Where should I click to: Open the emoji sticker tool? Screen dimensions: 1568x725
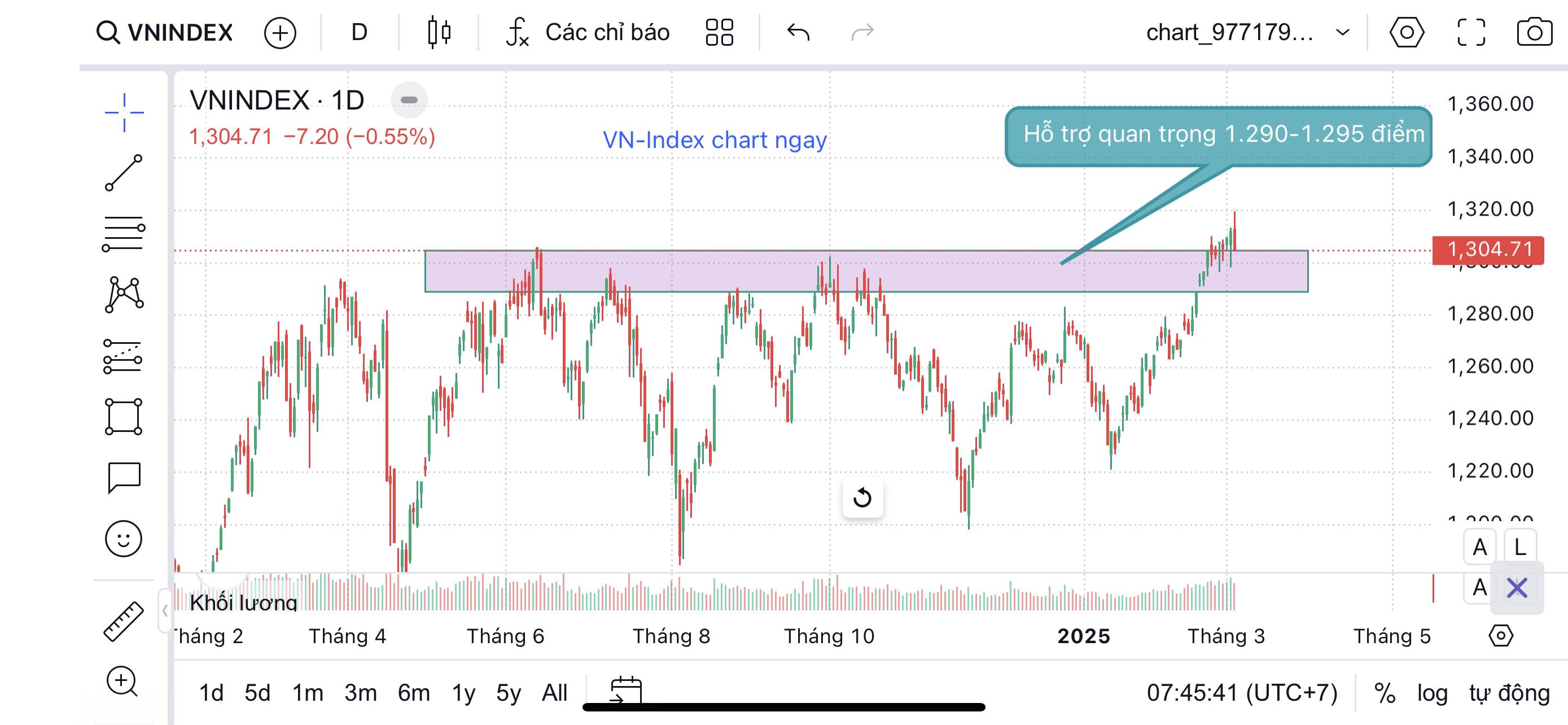pos(124,539)
